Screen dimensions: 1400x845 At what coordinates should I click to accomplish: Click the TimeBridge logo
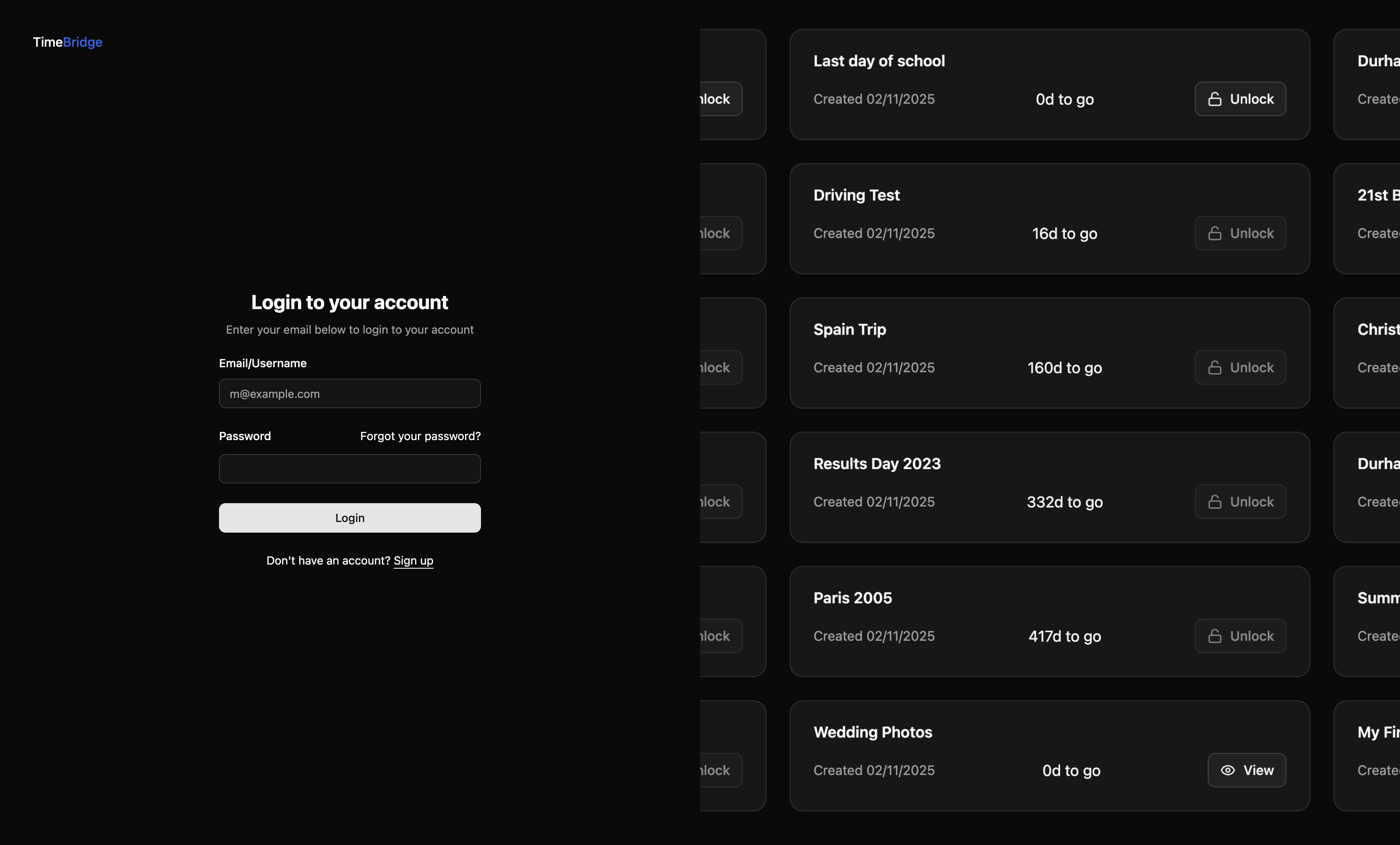point(68,42)
